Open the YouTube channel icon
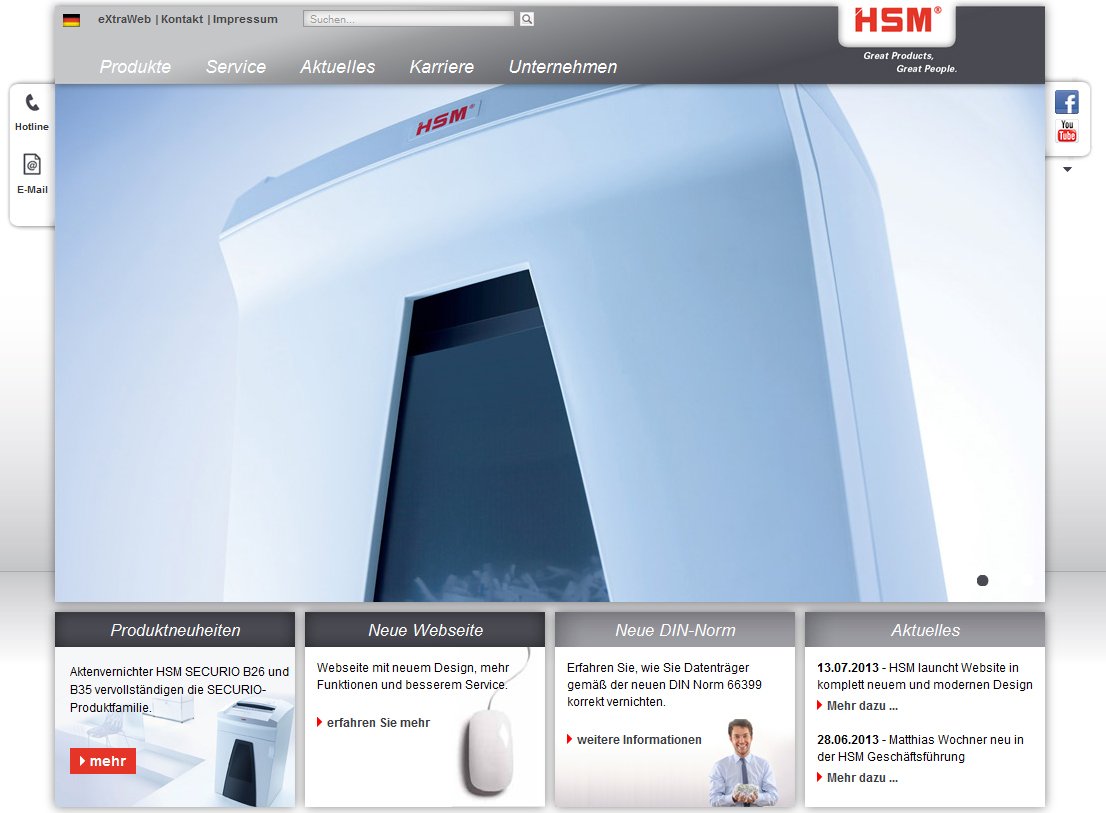This screenshot has height=813, width=1106. tap(1066, 131)
